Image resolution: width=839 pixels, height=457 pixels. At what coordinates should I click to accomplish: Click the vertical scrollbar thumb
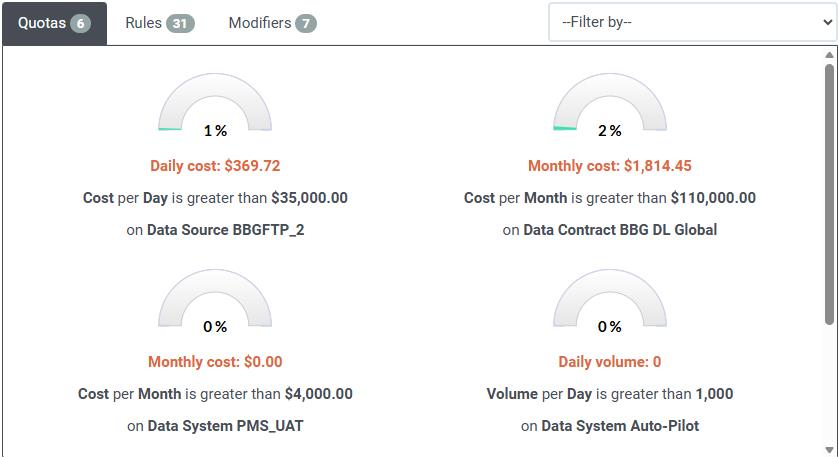(x=829, y=190)
